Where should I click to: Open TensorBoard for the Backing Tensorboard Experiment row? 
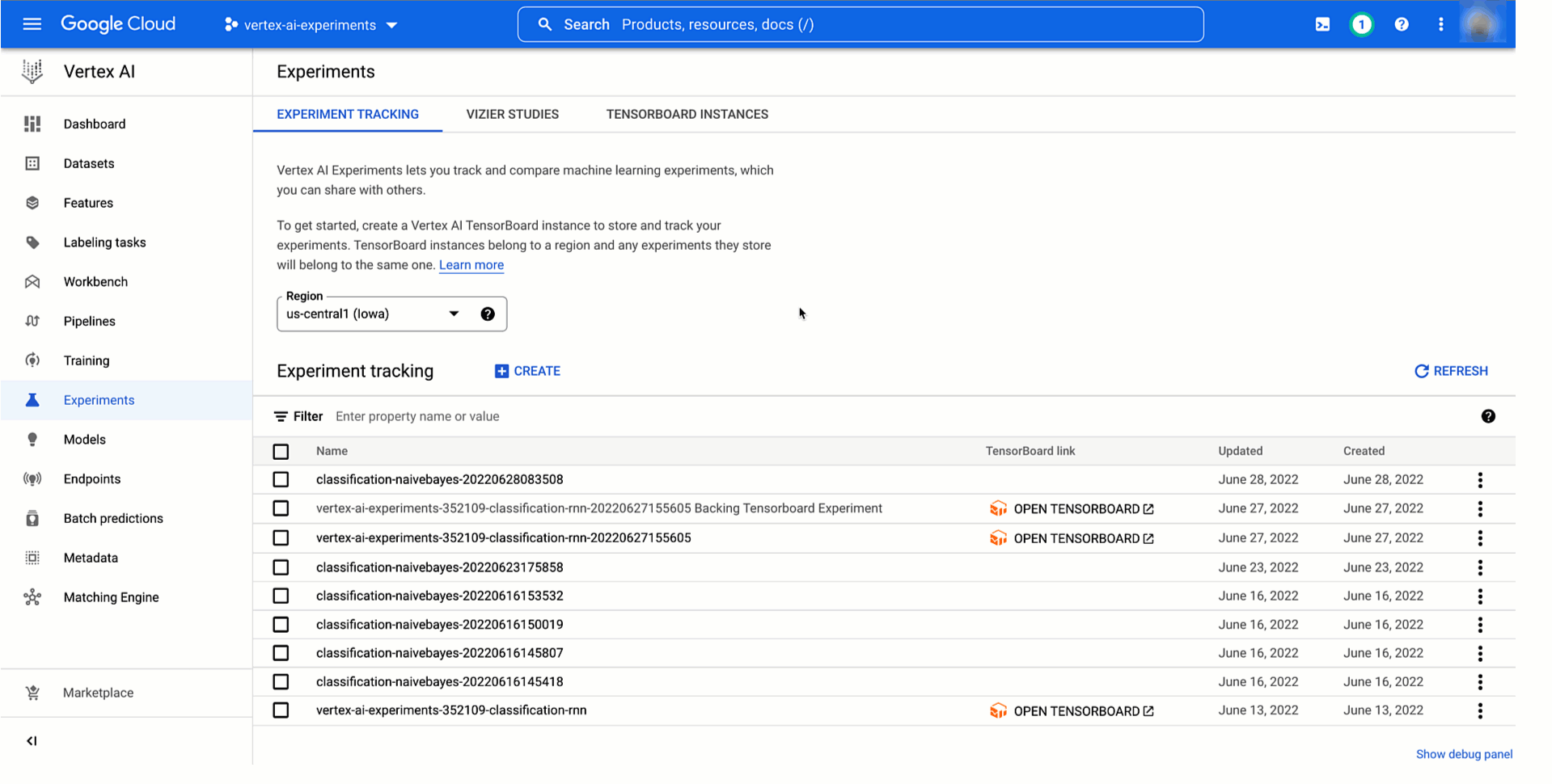click(x=1072, y=508)
